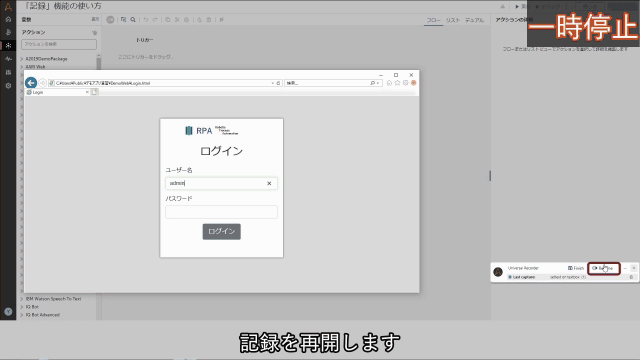Click the Automation Anywhere logo at top left

pyautogui.click(x=8, y=6)
